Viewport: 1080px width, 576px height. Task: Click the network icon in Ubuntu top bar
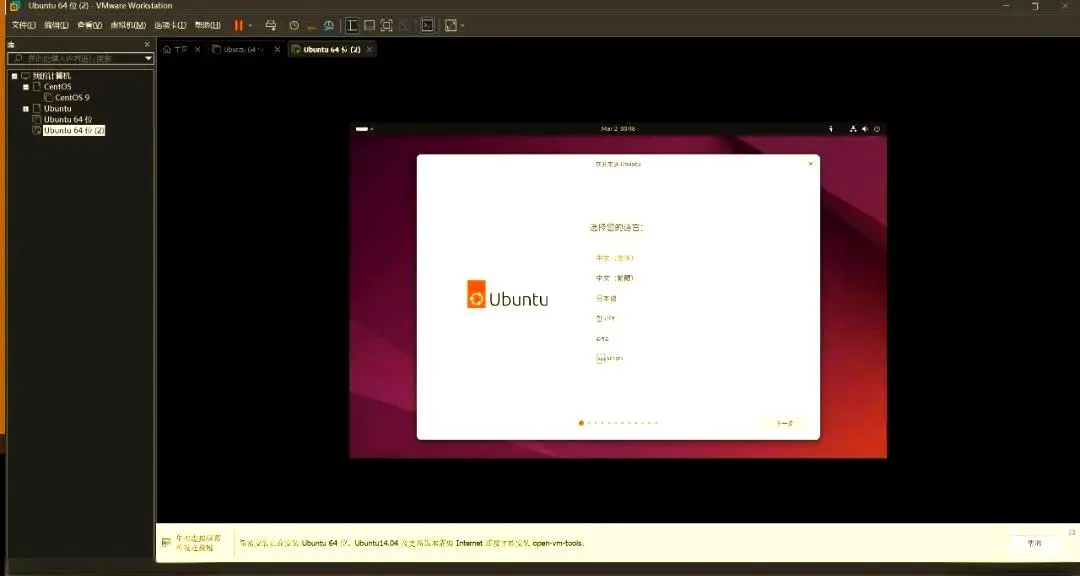click(x=854, y=129)
